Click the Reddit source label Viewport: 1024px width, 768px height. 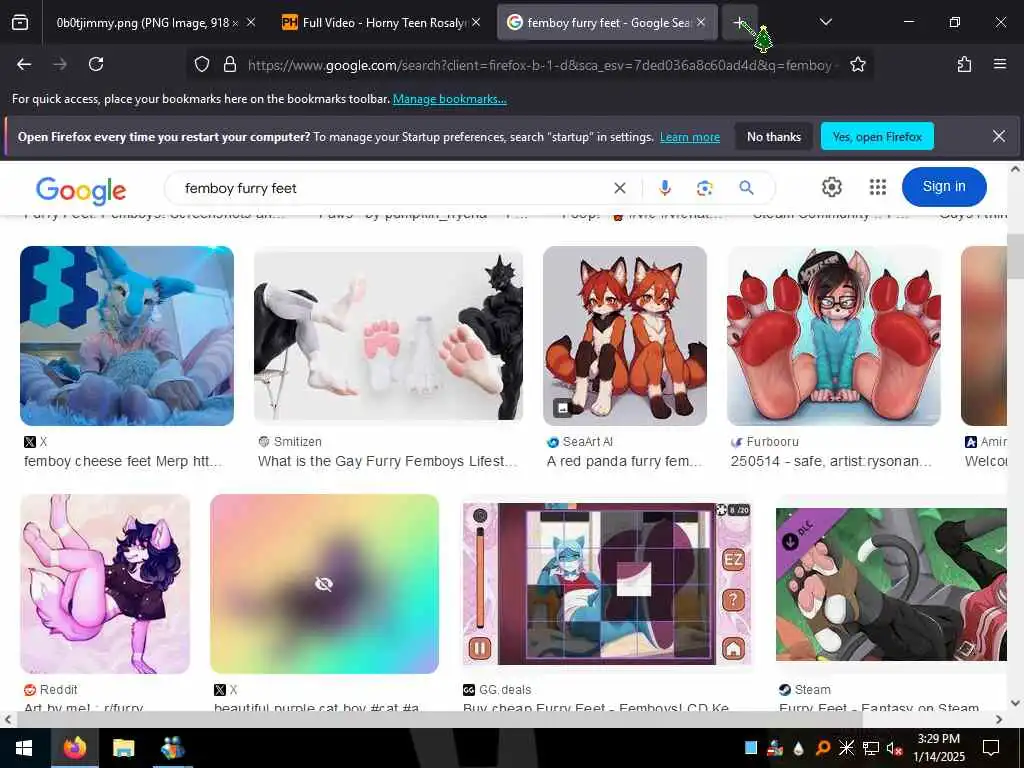click(58, 690)
